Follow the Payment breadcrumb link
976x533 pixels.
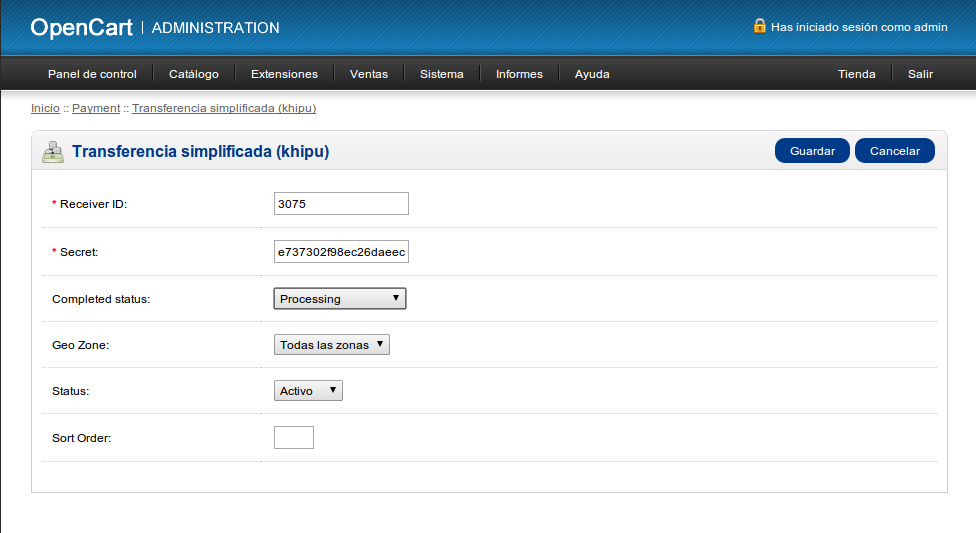pos(96,108)
